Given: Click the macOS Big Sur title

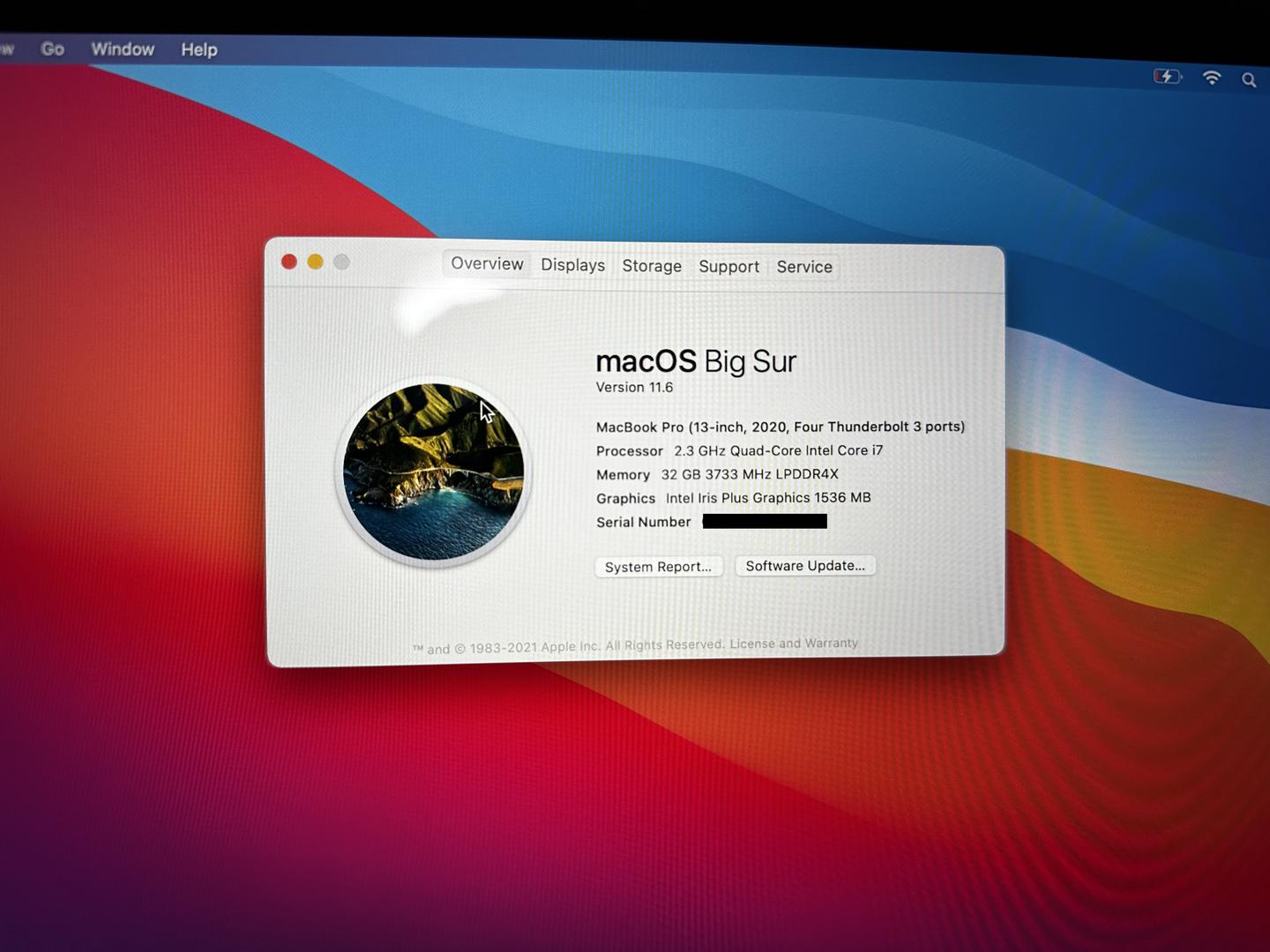Looking at the screenshot, I should click(x=696, y=361).
